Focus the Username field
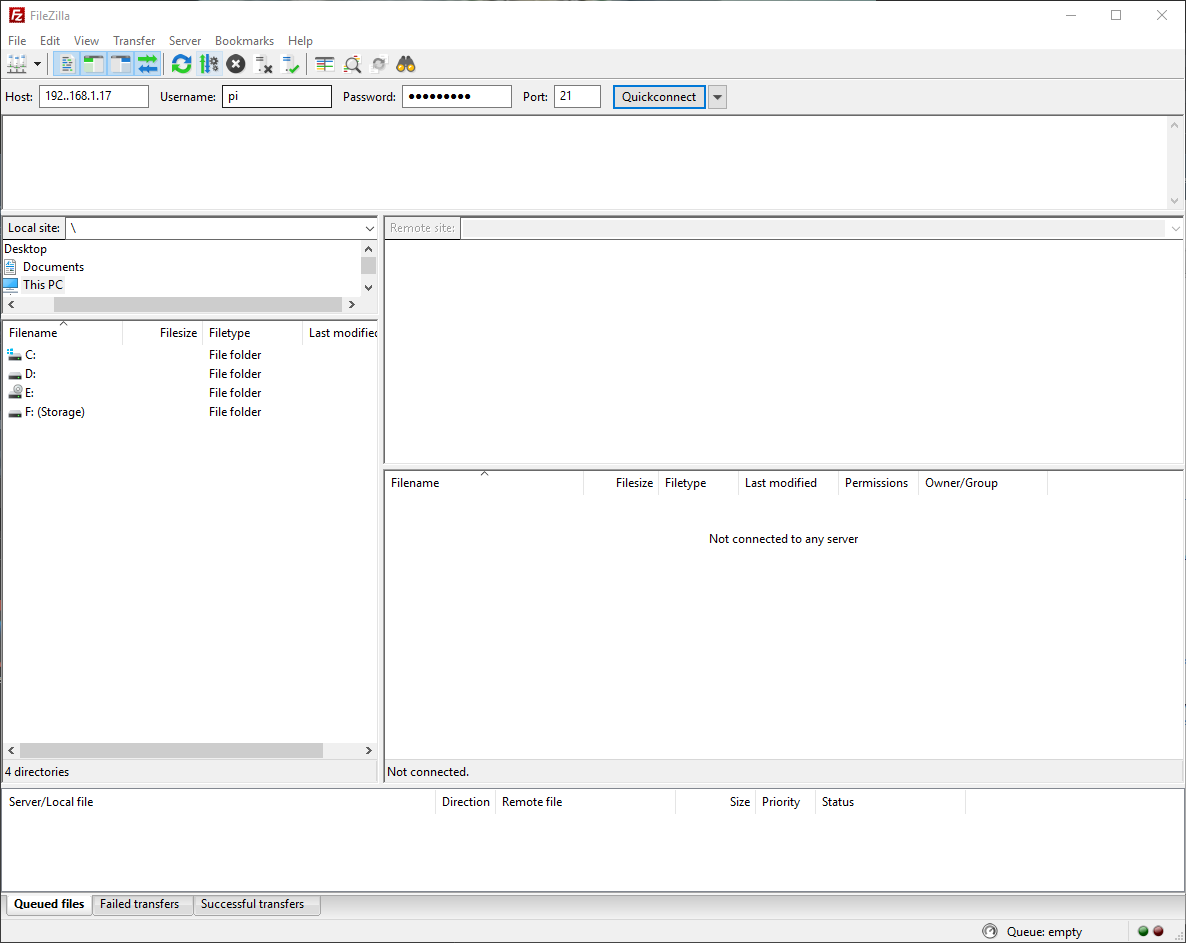This screenshot has height=943, width=1186. 277,96
